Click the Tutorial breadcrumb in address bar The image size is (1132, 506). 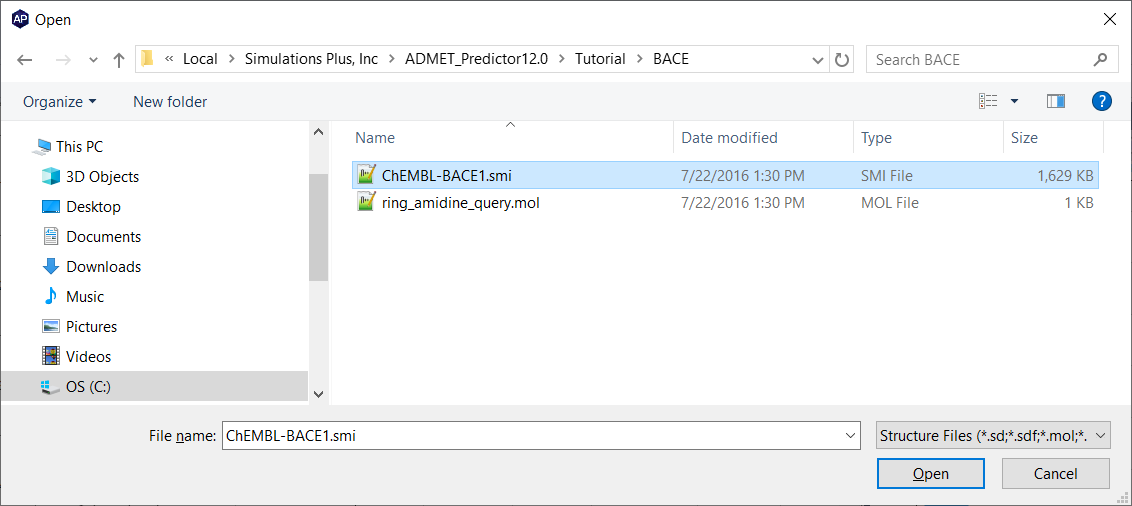[600, 59]
